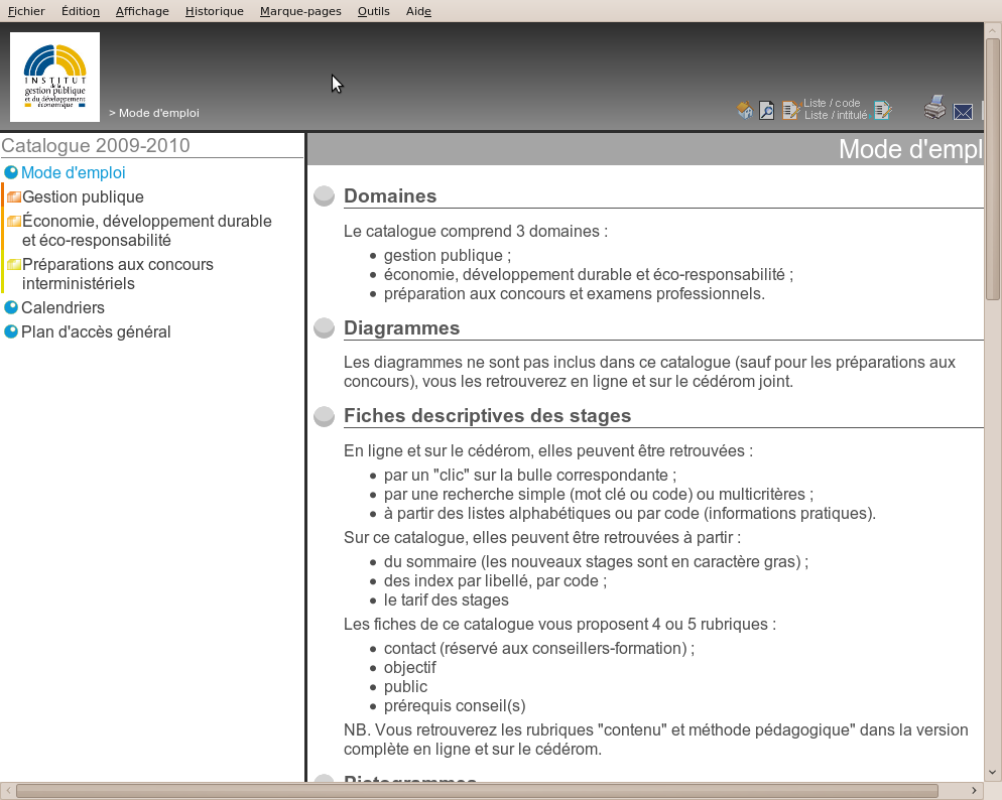The image size is (1002, 800).
Task: Select Mode d'emploi in the sidebar
Action: point(73,173)
